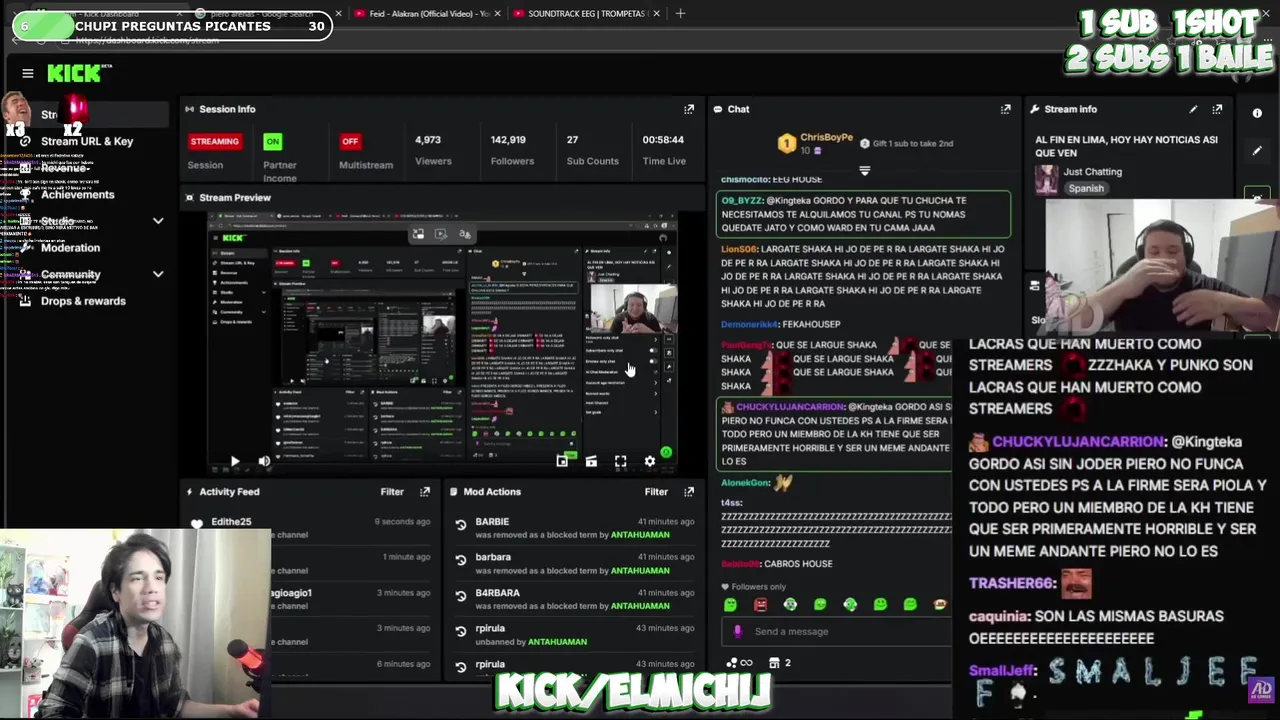This screenshot has height=720, width=1280.
Task: Click the 27 Sub Counts value
Action: (572, 140)
